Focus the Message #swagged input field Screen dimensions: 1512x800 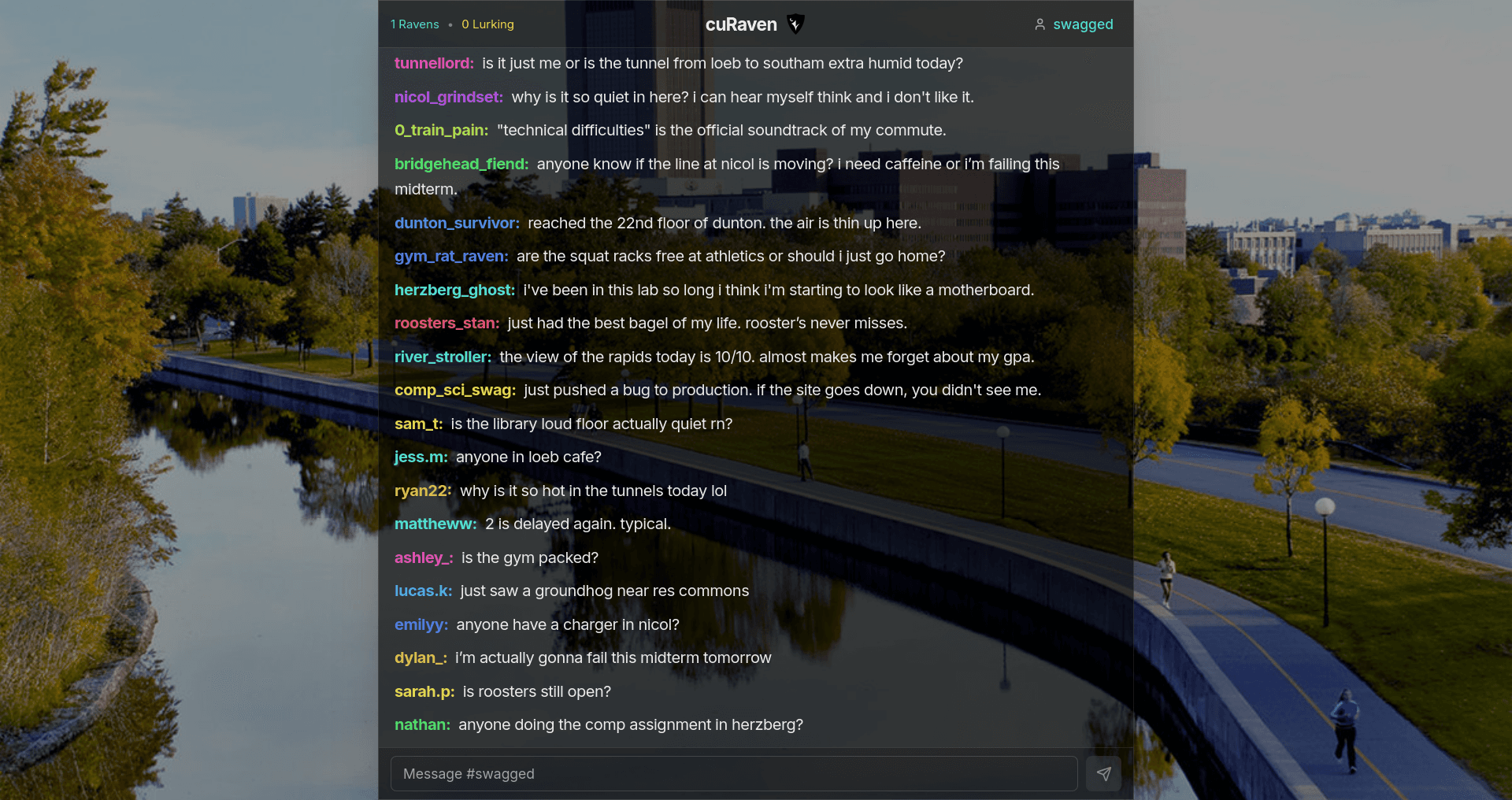tap(734, 774)
